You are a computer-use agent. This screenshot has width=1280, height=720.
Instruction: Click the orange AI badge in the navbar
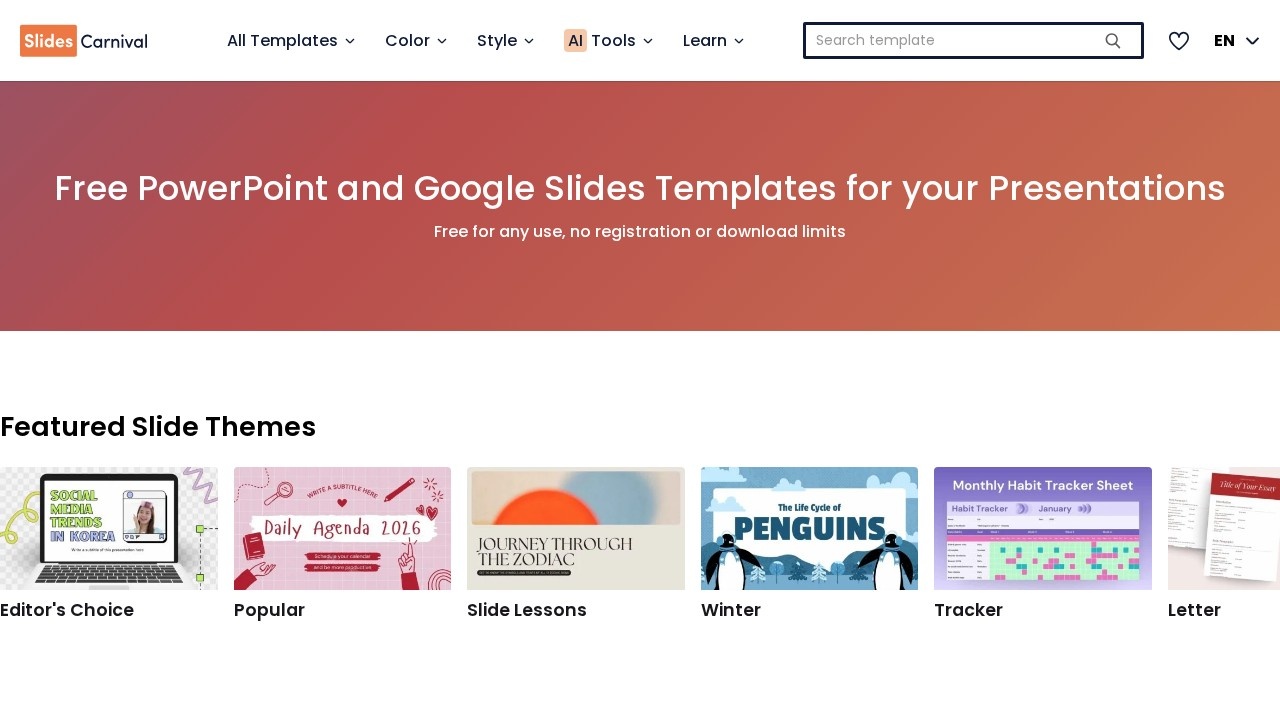click(x=575, y=41)
